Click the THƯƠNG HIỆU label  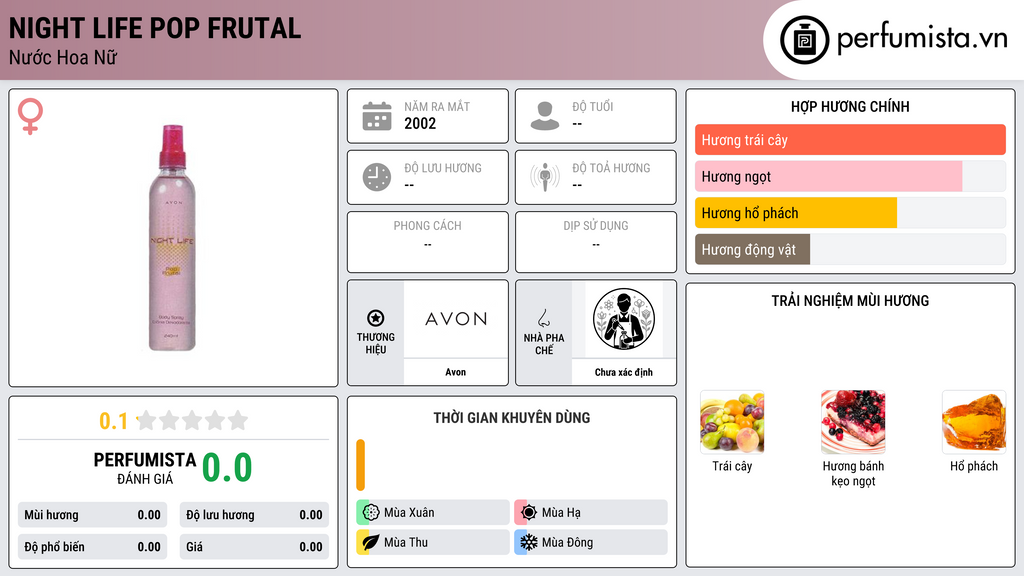coord(376,343)
